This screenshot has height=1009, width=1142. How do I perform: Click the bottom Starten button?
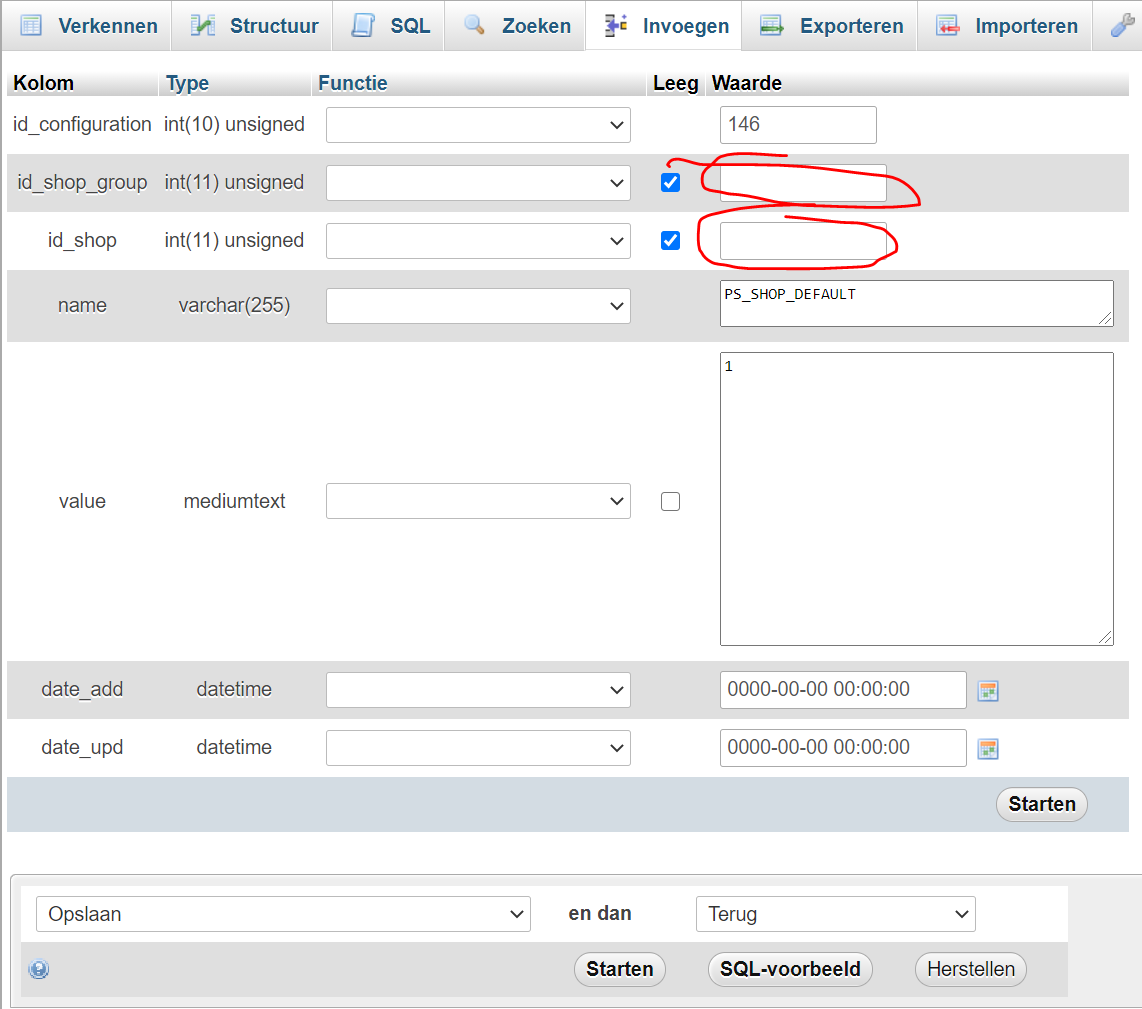click(620, 970)
